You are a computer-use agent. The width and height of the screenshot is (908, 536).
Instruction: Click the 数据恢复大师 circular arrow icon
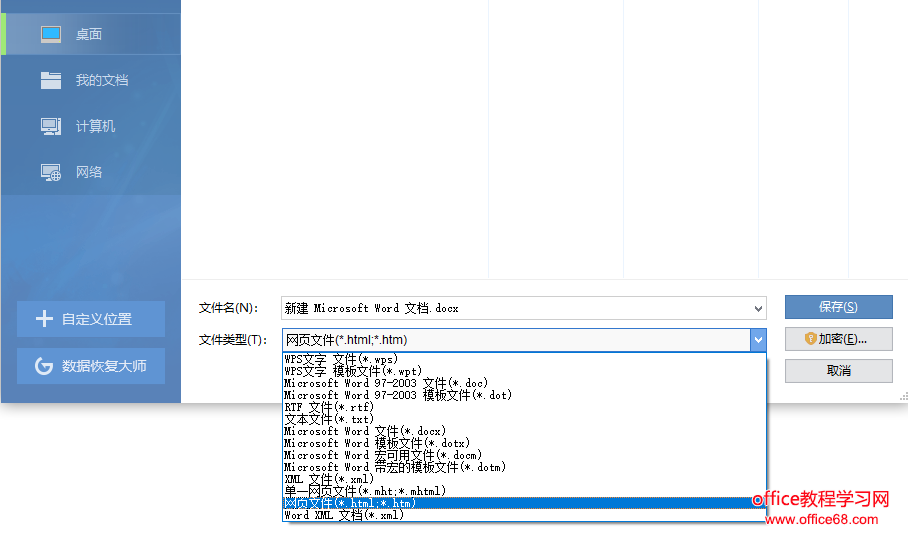[x=44, y=366]
